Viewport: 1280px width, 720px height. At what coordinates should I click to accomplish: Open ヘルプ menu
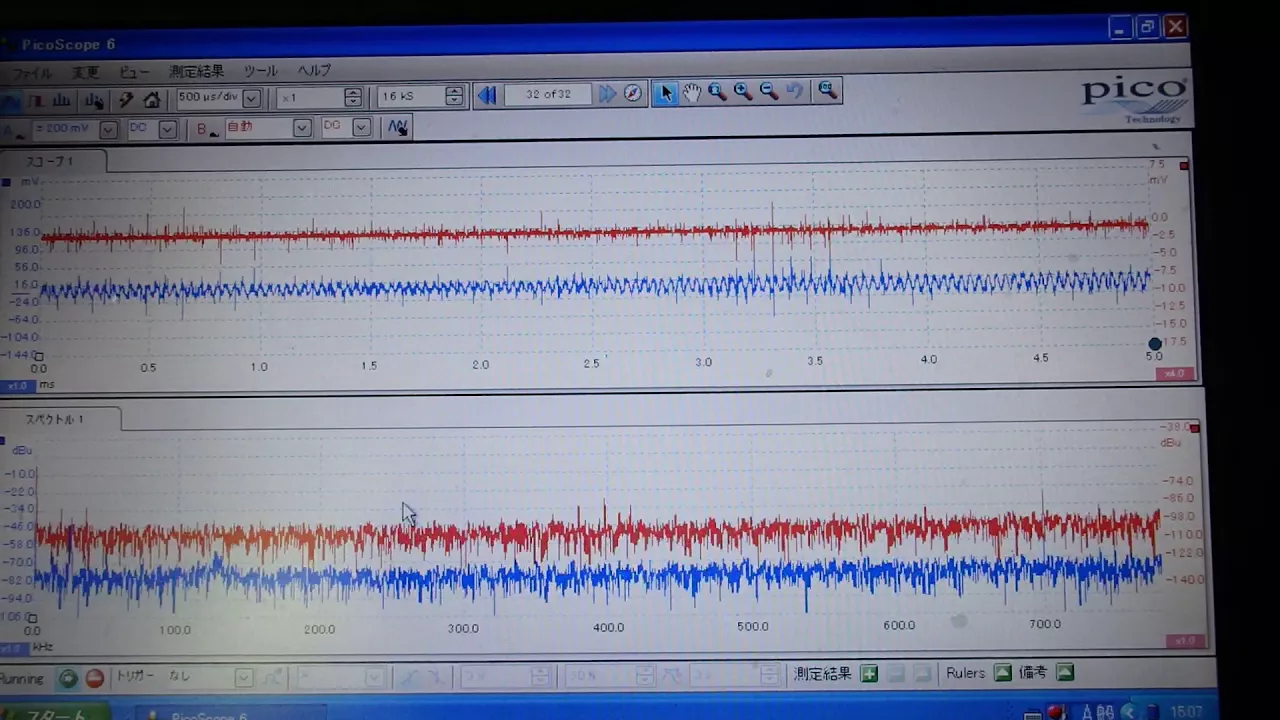314,71
